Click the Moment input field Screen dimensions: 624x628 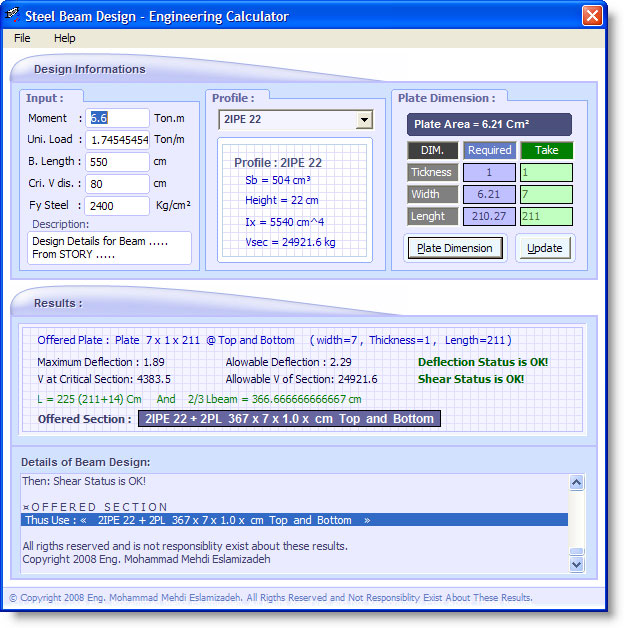tap(117, 118)
